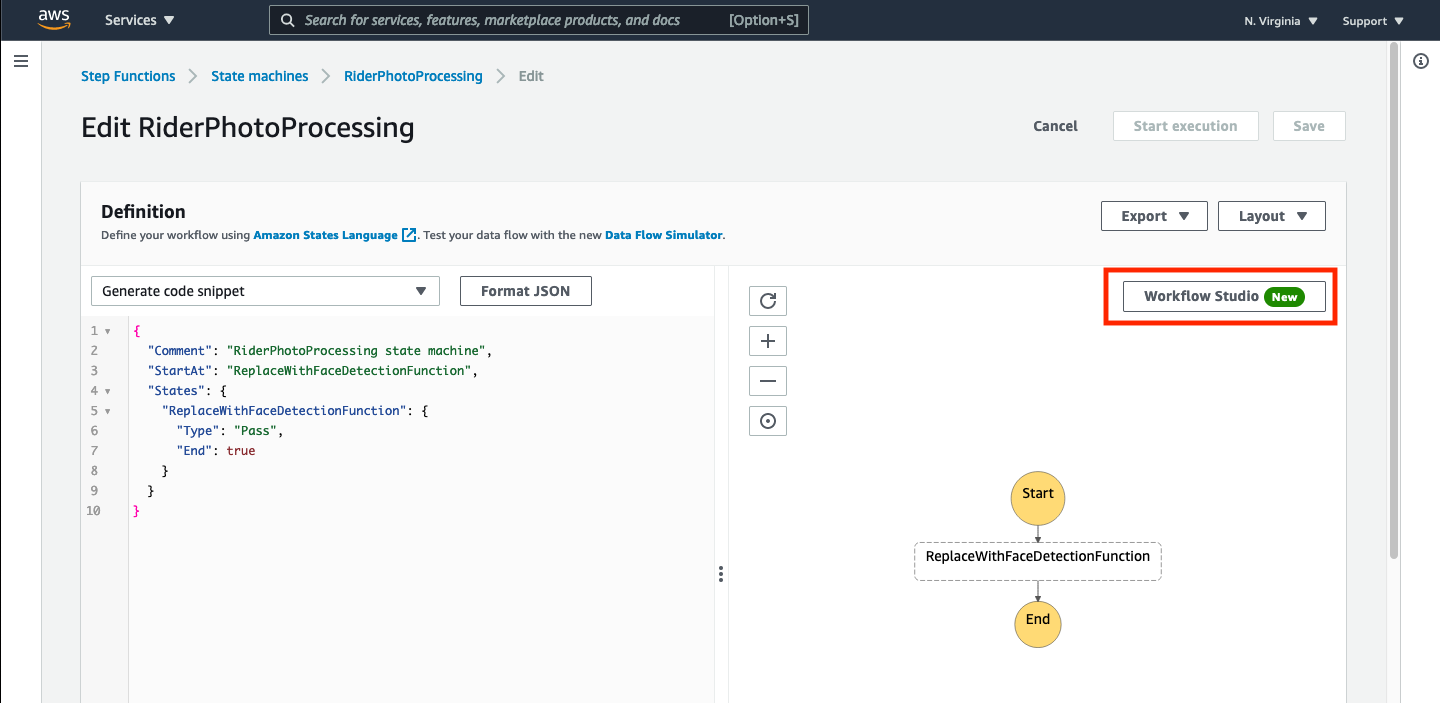Open the Support menu
Viewport: 1440px width, 703px height.
point(1373,21)
